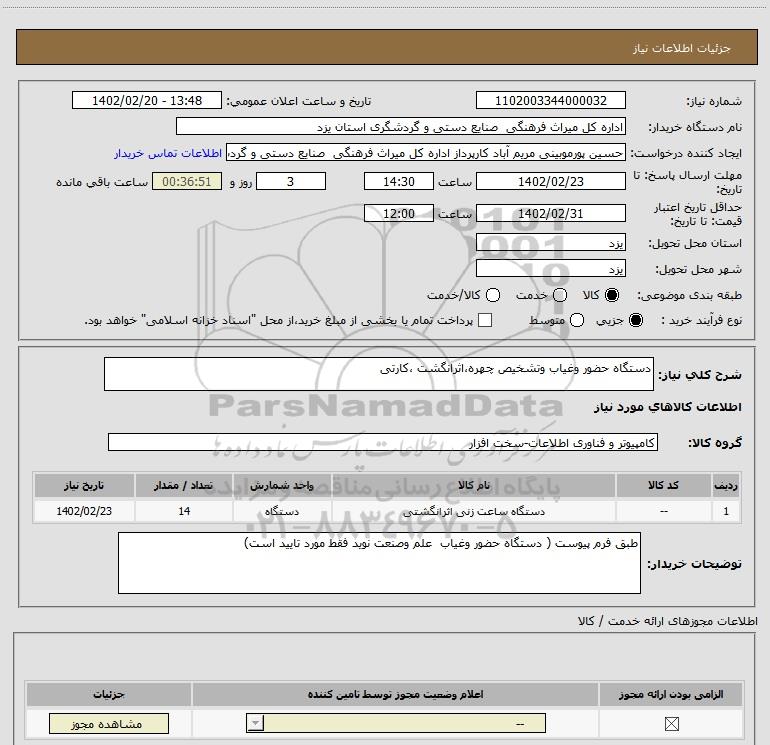Screen dimensions: 770x745
Task: Toggle the mandatory license checkbox
Action: pos(671,723)
